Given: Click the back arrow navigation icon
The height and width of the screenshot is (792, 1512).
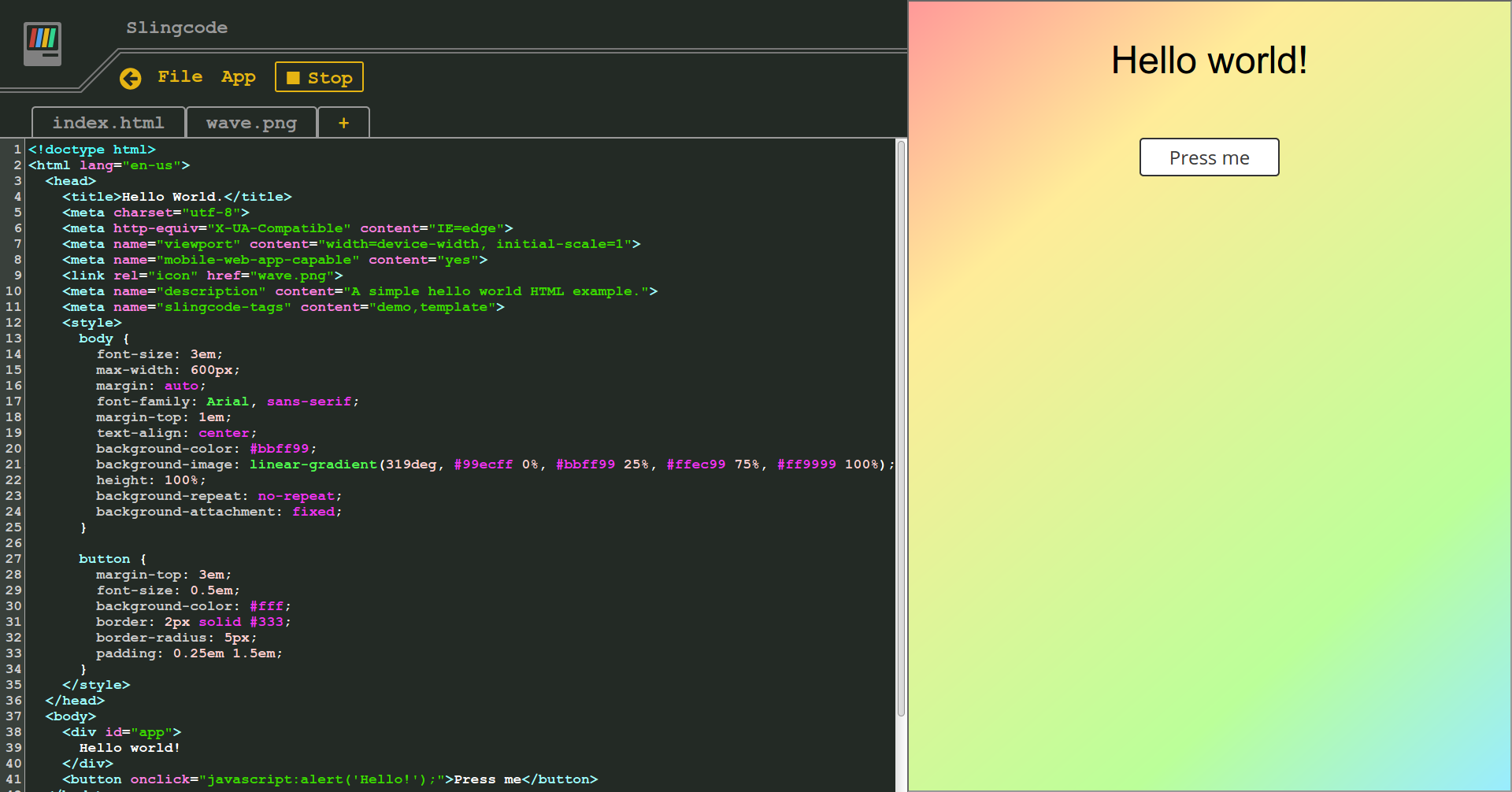Looking at the screenshot, I should coord(131,79).
